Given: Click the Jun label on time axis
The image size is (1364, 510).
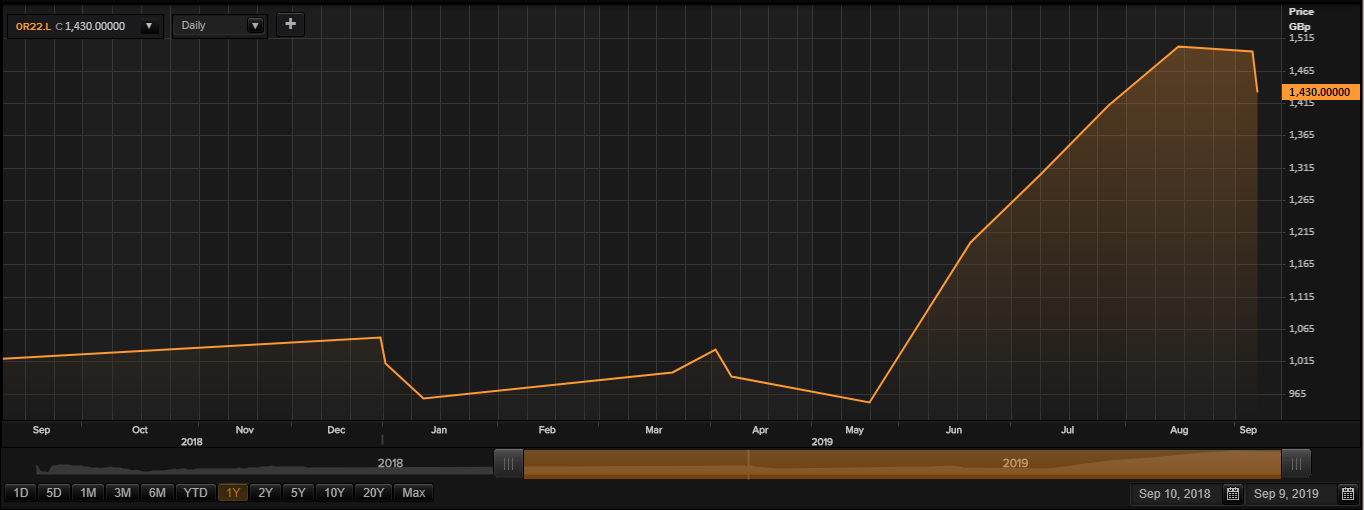Looking at the screenshot, I should (954, 430).
